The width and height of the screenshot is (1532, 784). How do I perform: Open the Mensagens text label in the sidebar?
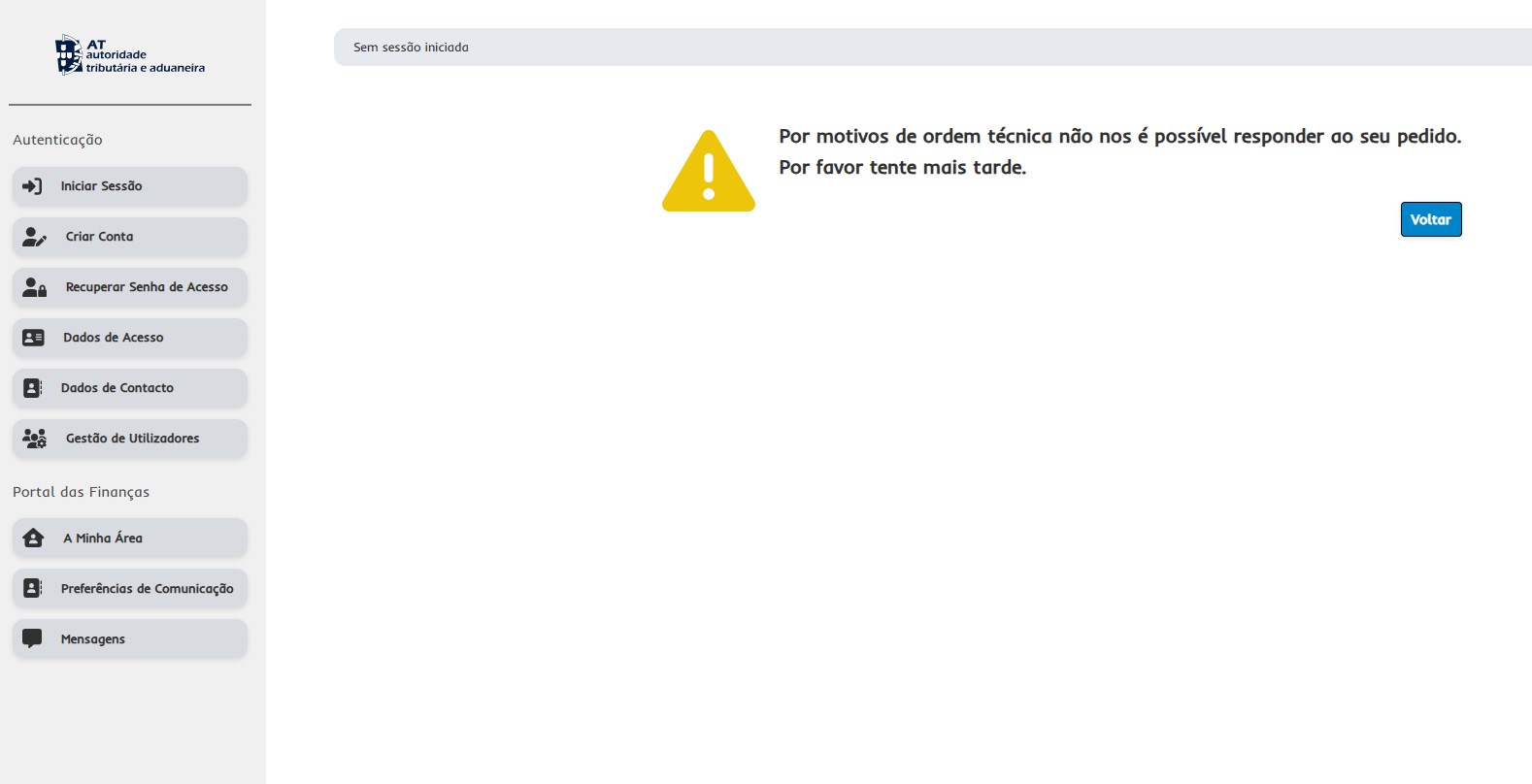93,639
